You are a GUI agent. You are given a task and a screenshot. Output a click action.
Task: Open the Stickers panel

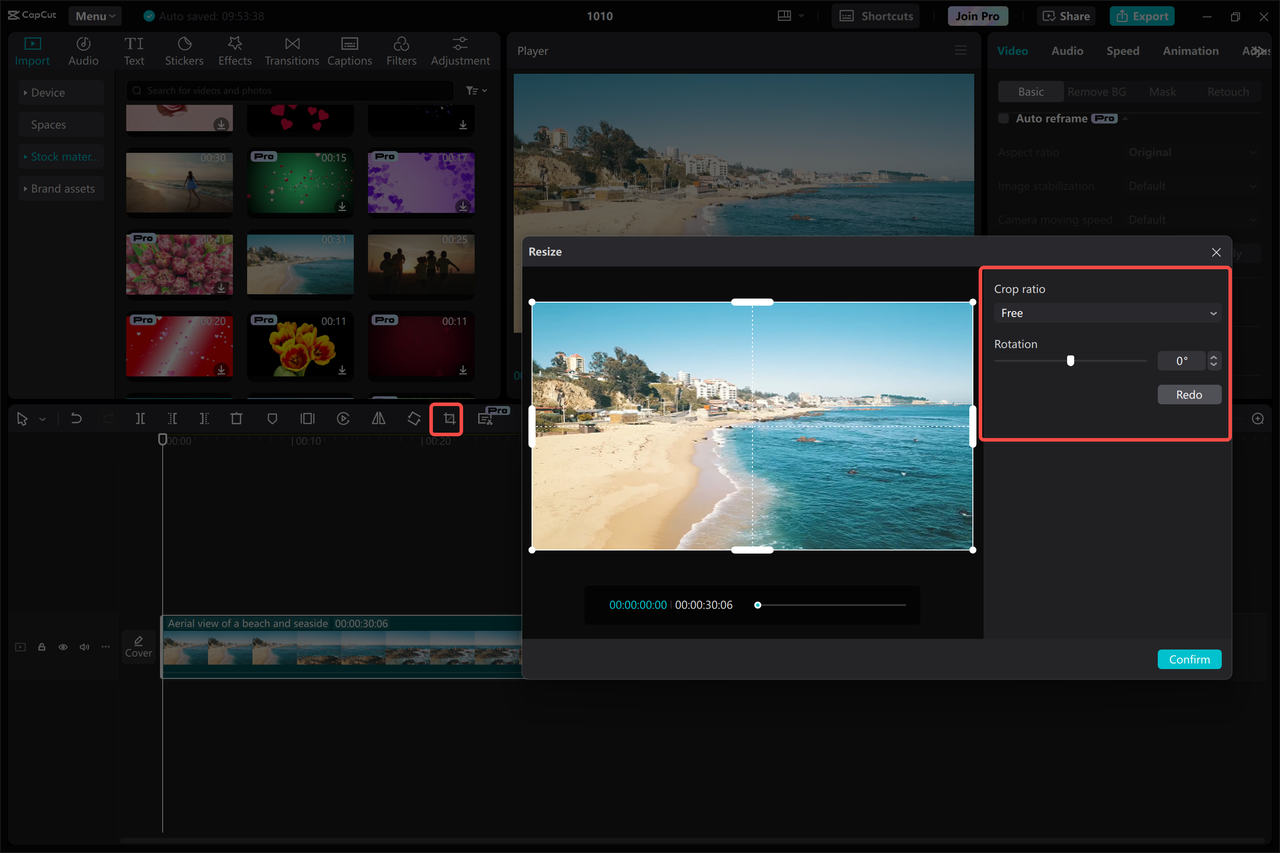tap(184, 50)
